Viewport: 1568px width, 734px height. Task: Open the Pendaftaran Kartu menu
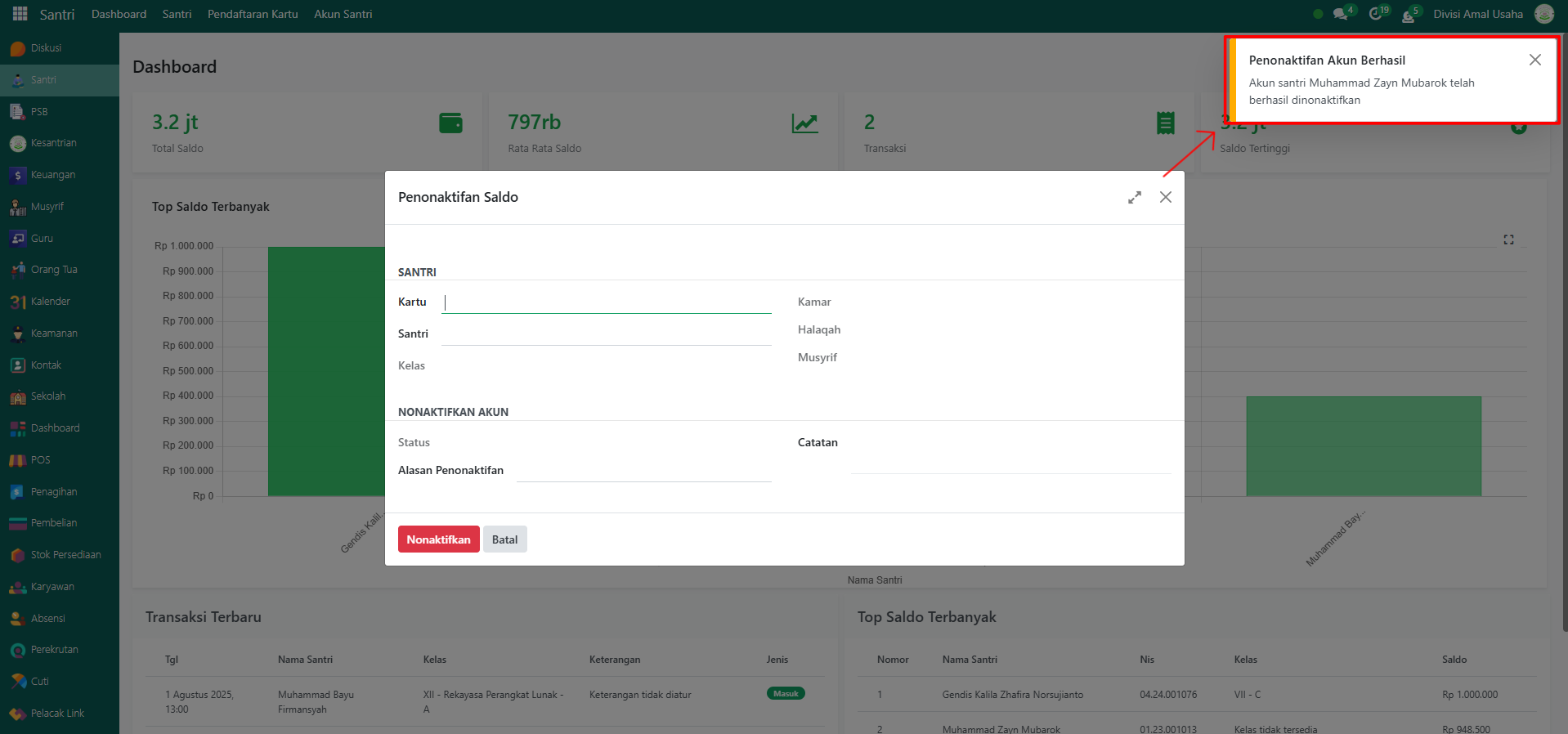(253, 14)
